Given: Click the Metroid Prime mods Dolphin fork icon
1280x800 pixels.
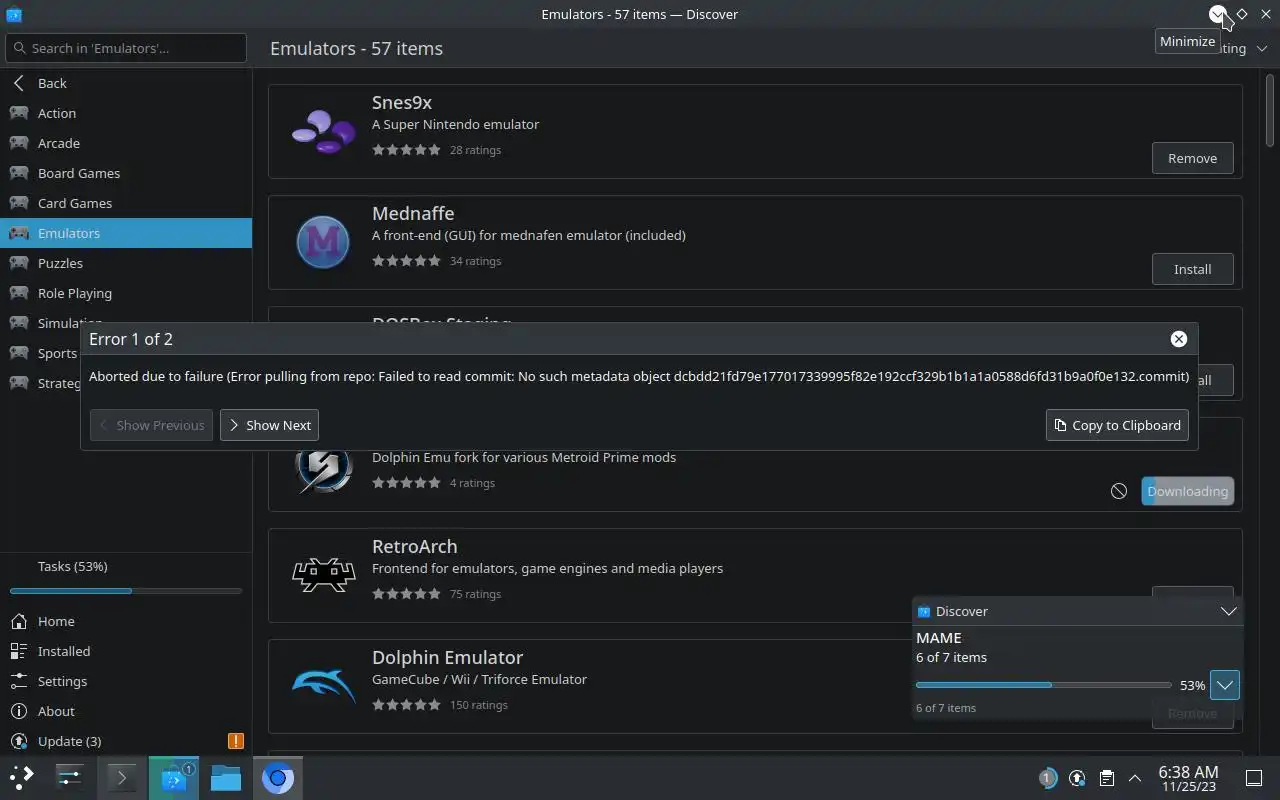Looking at the screenshot, I should [x=323, y=468].
